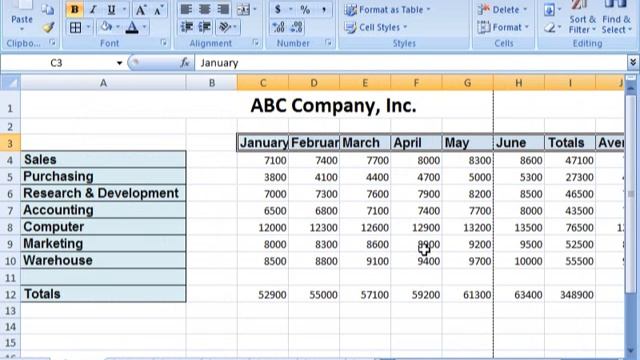640x360 pixels.
Task: Expand the formula bar
Action: 633,62
